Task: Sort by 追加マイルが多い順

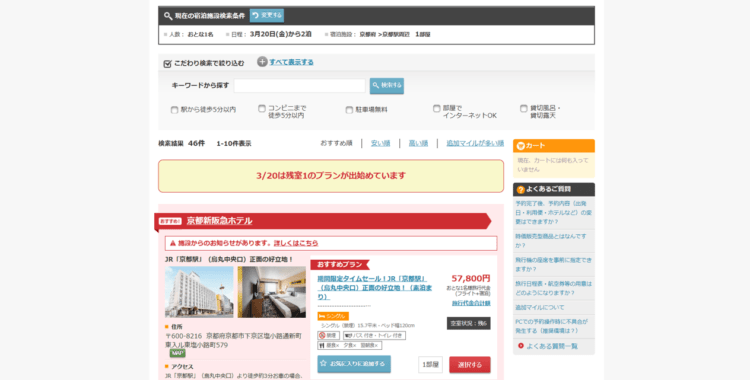Action: coord(475,143)
